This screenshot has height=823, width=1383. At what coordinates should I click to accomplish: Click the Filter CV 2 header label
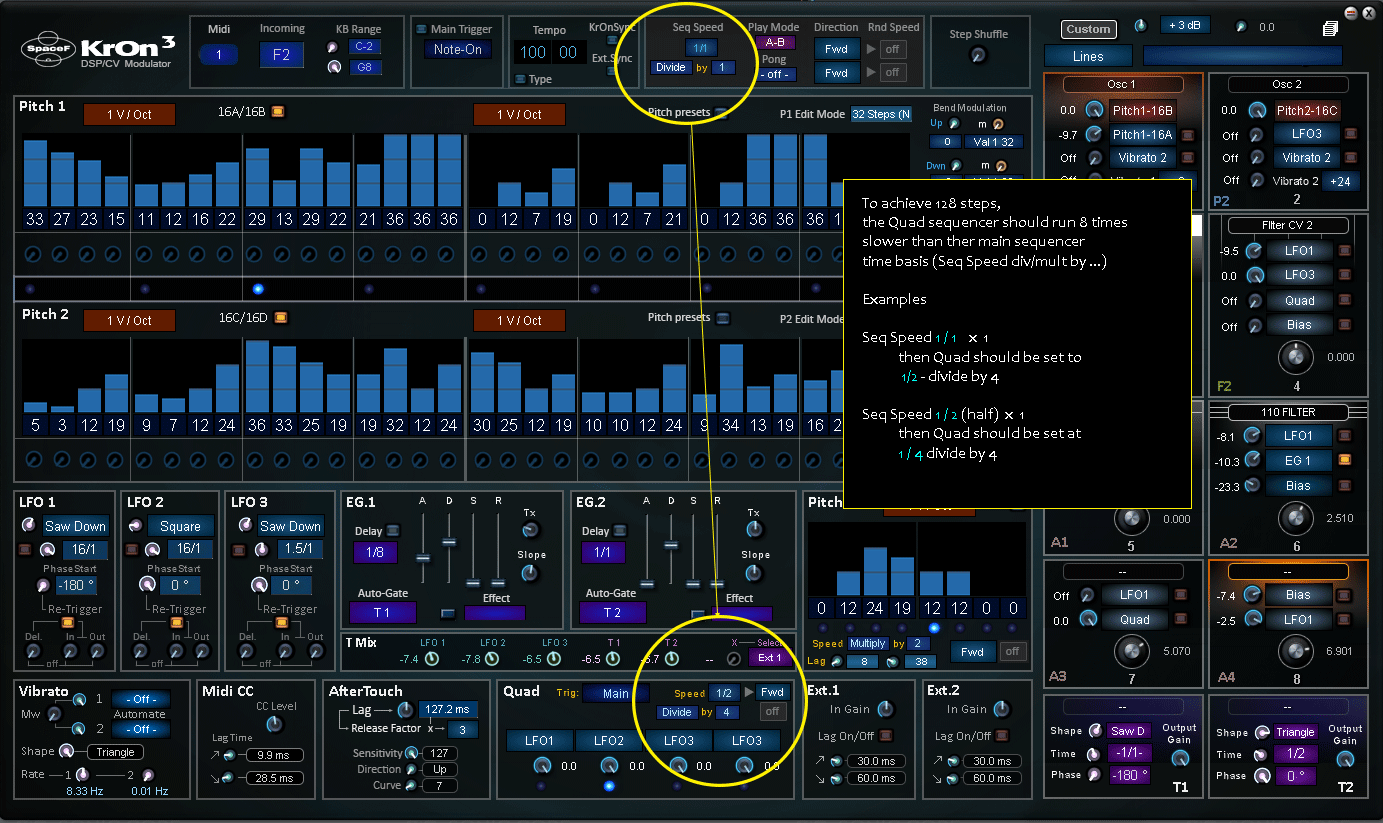(1288, 226)
